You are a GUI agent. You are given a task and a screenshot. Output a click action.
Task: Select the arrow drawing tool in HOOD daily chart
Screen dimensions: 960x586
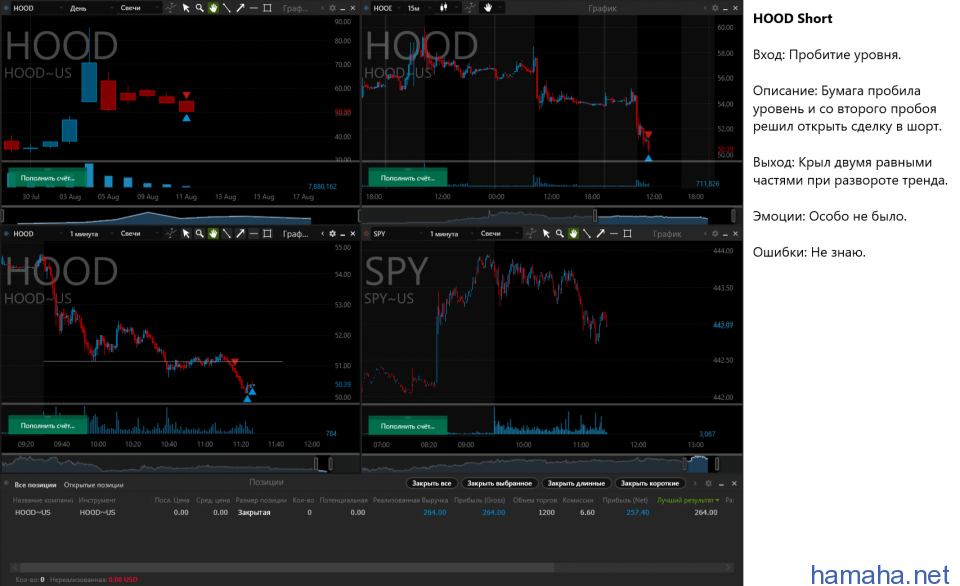240,8
